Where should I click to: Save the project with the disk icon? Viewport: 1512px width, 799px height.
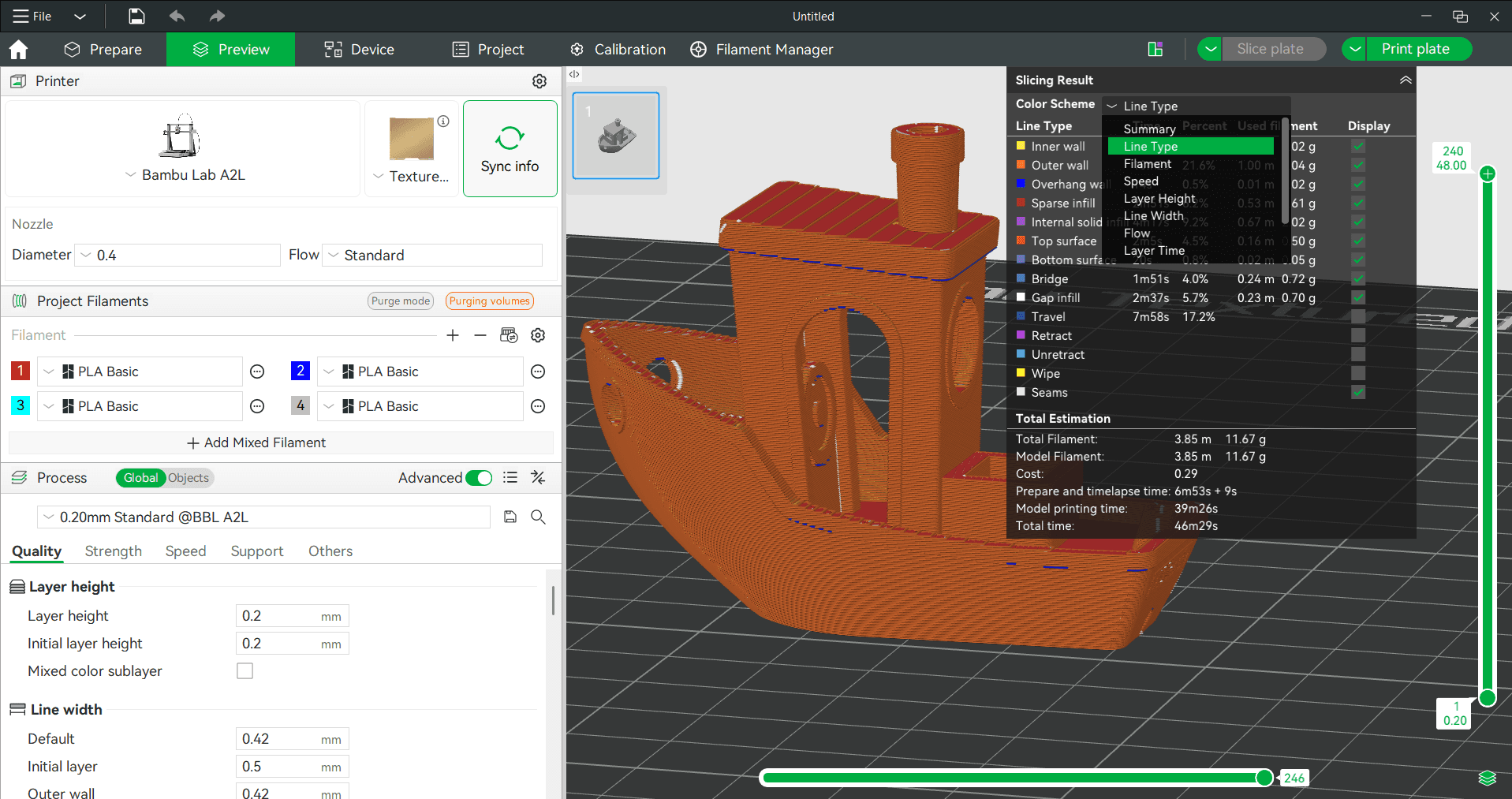pyautogui.click(x=136, y=16)
